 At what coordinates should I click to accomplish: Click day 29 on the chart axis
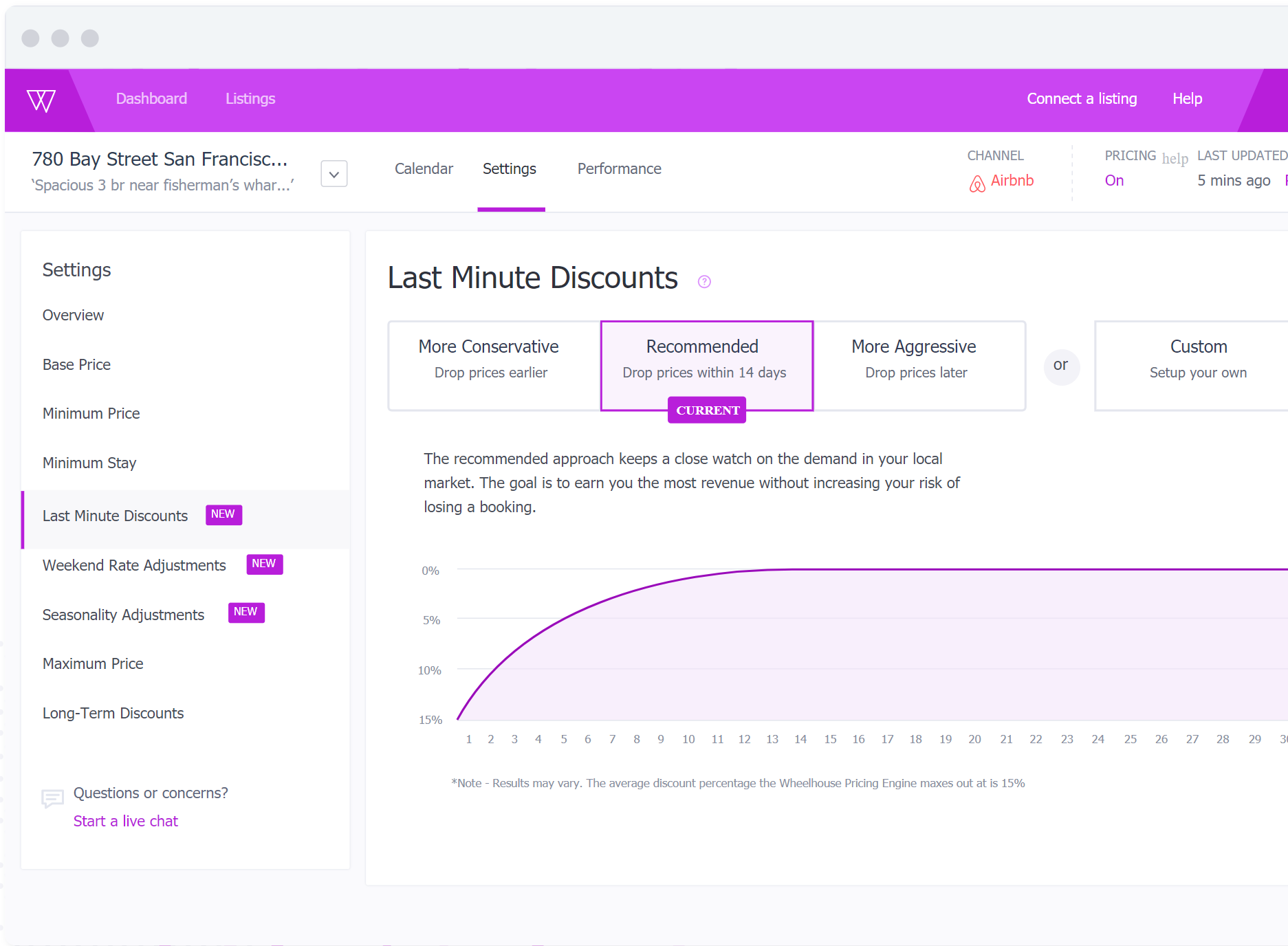(1255, 739)
